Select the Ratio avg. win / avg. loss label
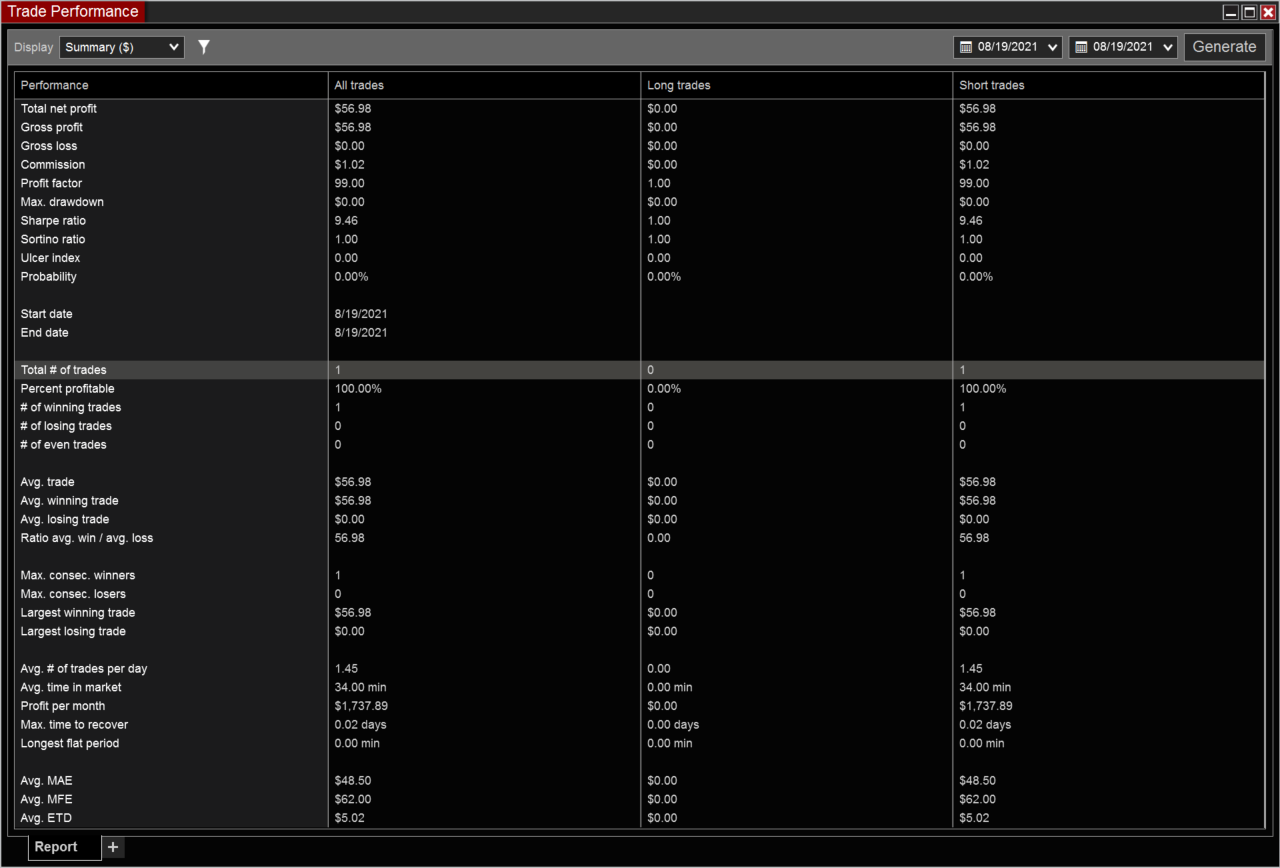This screenshot has width=1280, height=868. click(x=87, y=538)
